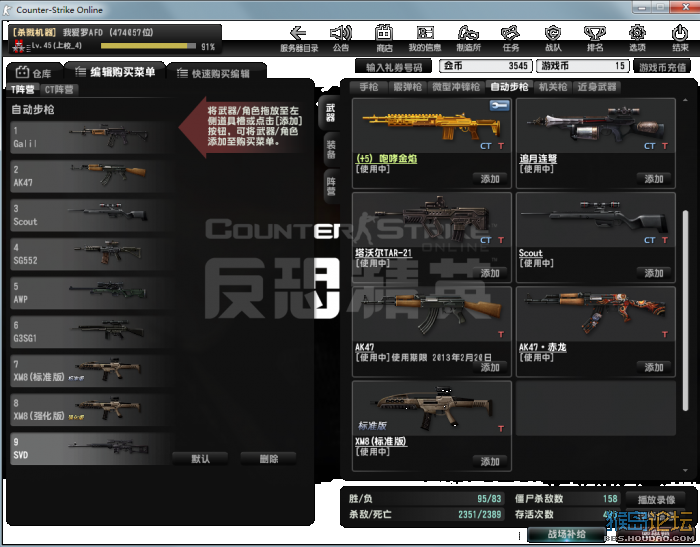Image resolution: width=700 pixels, height=547 pixels.
Task: Click the wrench icon on golden rifle
Action: 499,105
